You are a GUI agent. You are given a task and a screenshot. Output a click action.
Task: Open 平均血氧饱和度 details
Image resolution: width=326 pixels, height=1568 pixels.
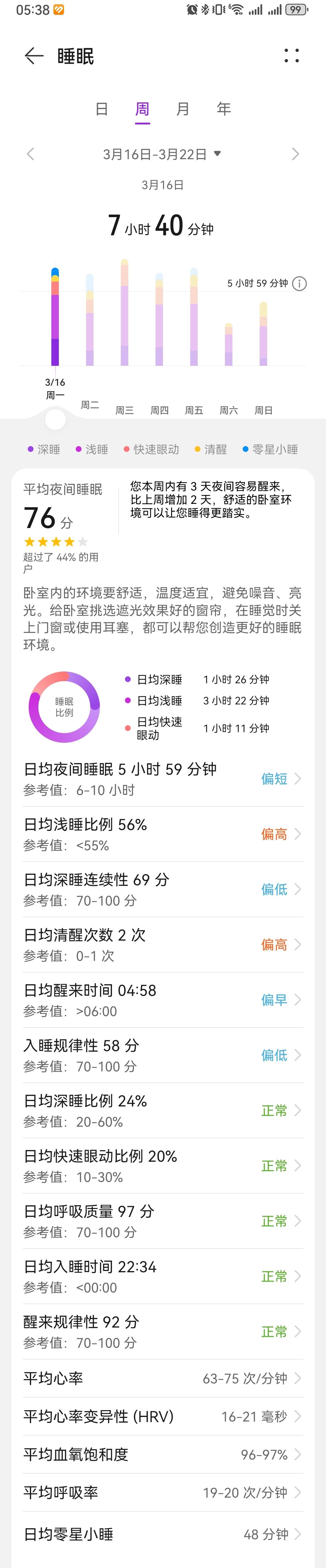162,1454
